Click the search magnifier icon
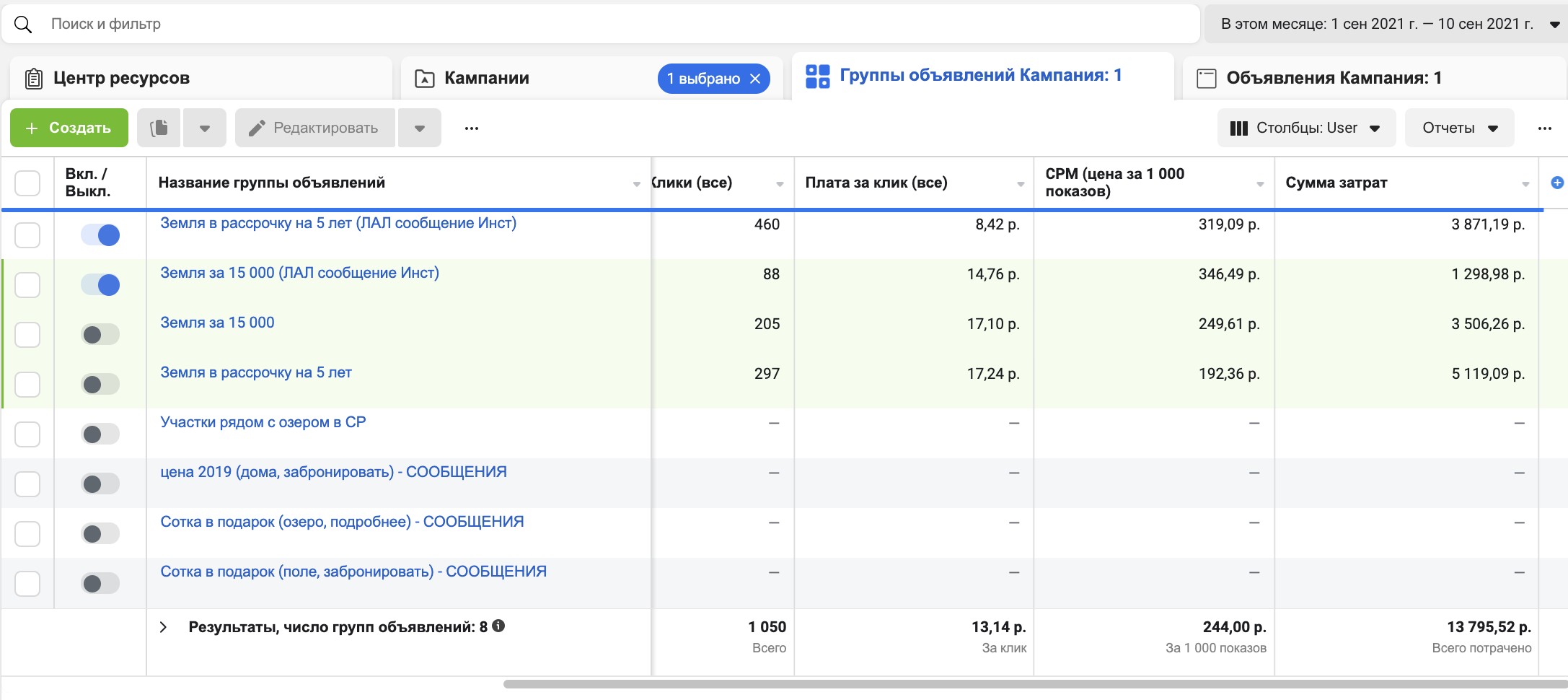 pyautogui.click(x=23, y=25)
